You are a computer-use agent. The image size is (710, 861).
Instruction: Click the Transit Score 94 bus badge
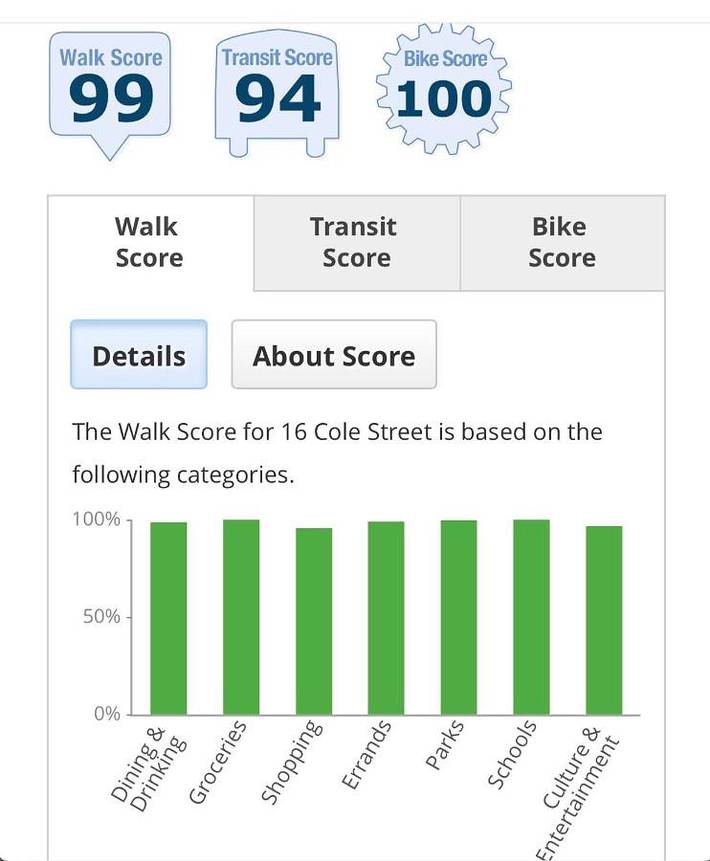(x=277, y=91)
